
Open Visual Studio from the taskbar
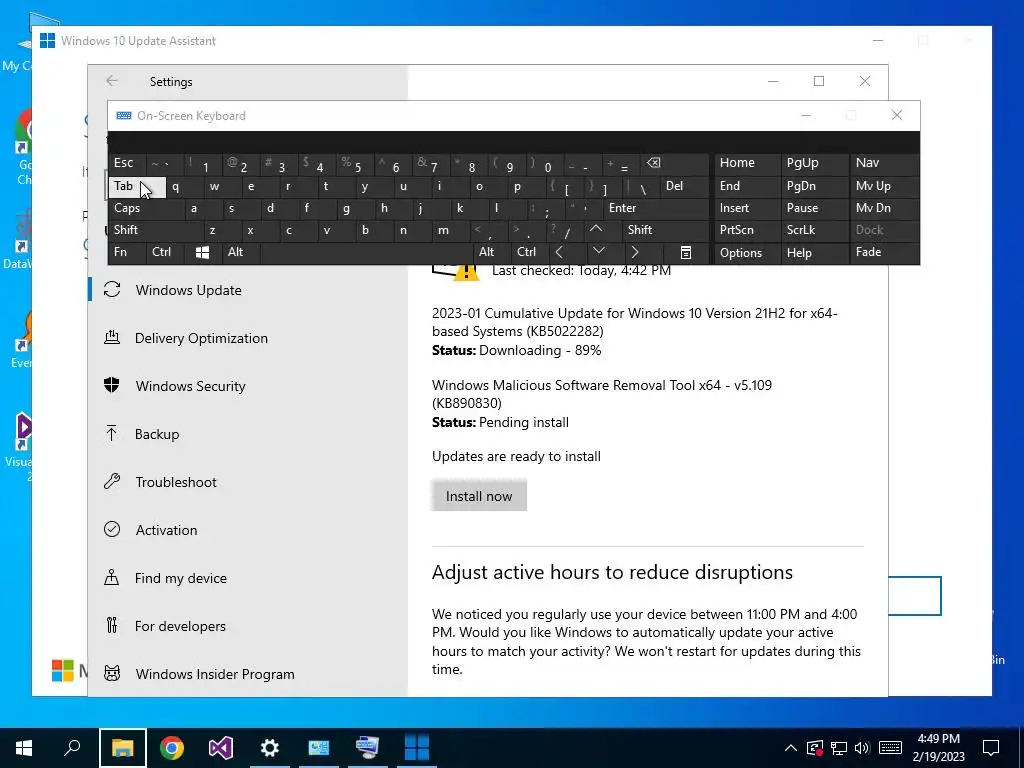point(221,748)
